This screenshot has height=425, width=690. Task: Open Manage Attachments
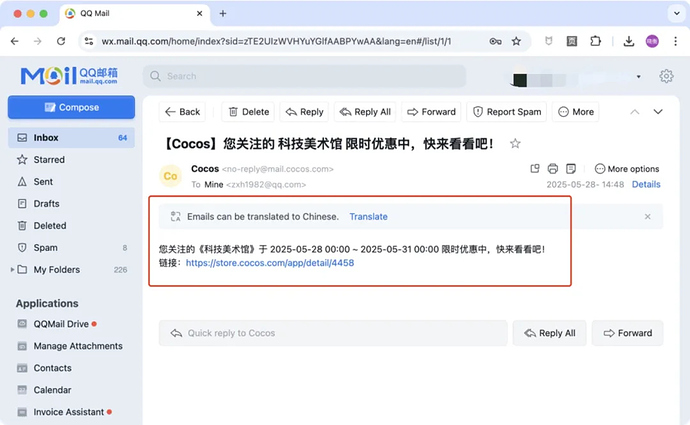point(71,346)
